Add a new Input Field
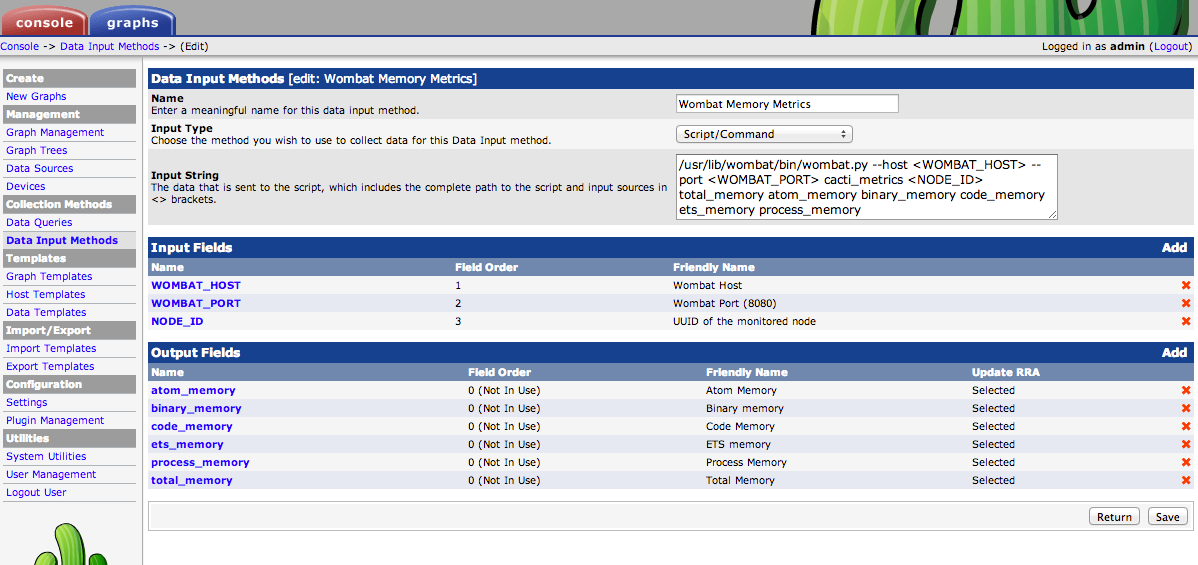This screenshot has width=1198, height=565. pos(1174,248)
